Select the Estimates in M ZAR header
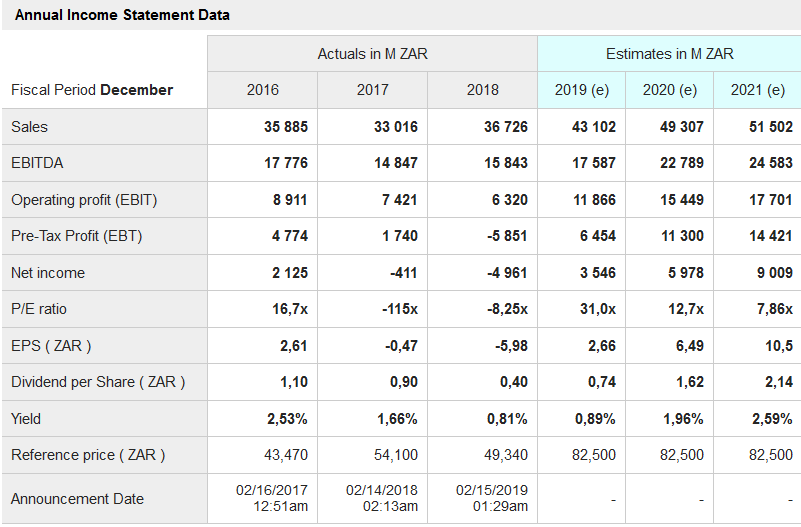Image resolution: width=801 pixels, height=527 pixels. (x=669, y=53)
